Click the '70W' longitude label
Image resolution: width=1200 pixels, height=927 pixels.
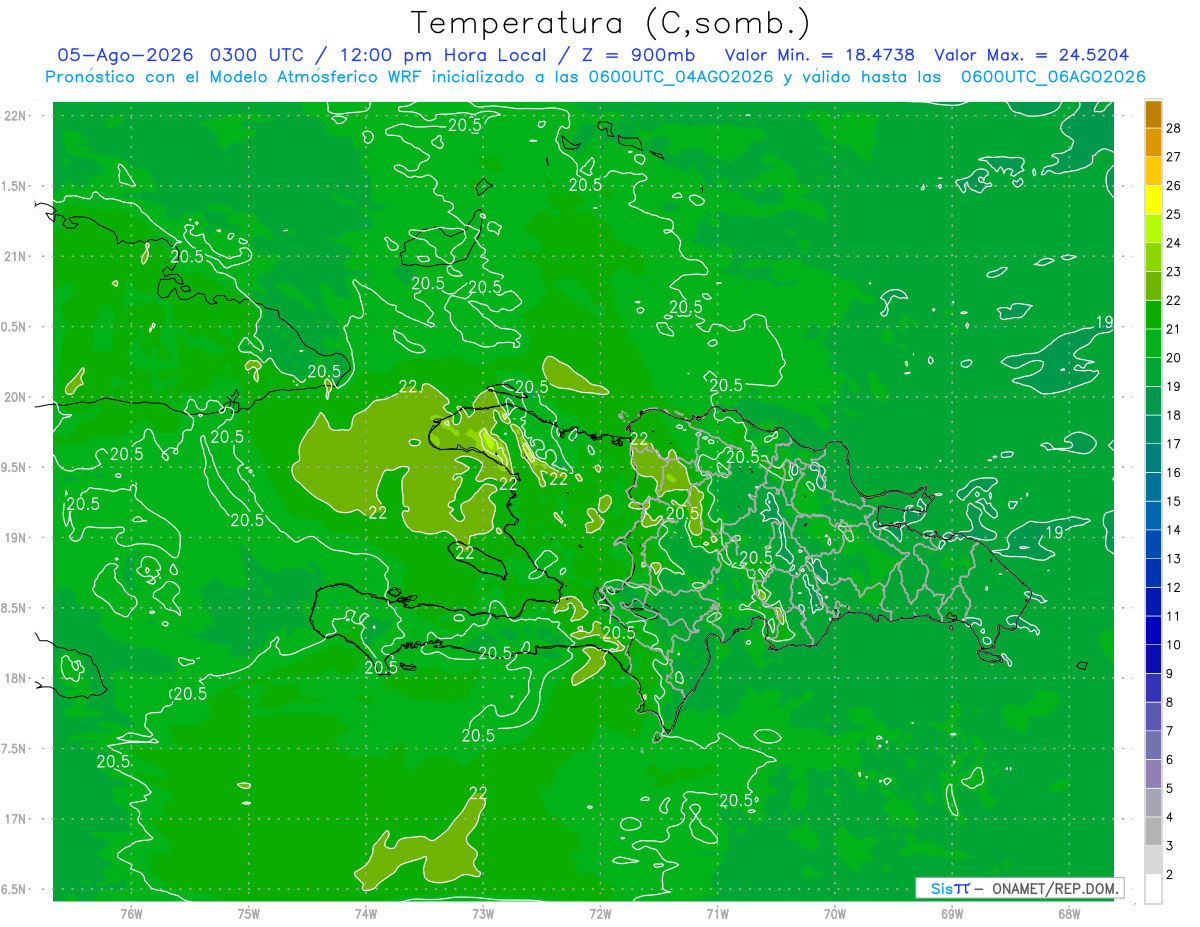834,914
